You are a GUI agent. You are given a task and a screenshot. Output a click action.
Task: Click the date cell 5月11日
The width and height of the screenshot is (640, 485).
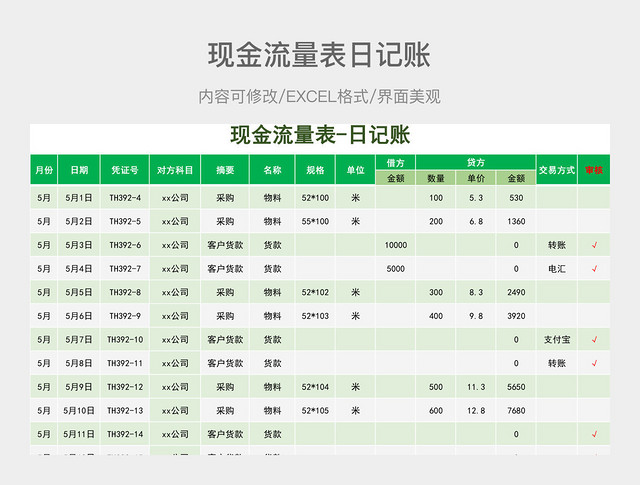pos(79,434)
